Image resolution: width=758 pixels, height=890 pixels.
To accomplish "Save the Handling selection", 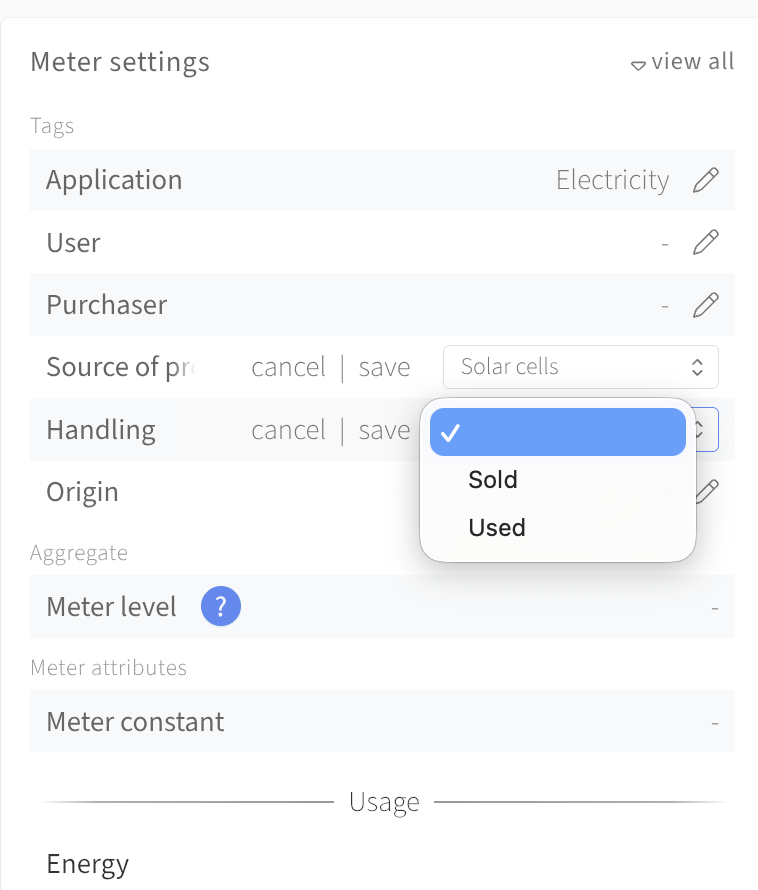I will click(384, 430).
